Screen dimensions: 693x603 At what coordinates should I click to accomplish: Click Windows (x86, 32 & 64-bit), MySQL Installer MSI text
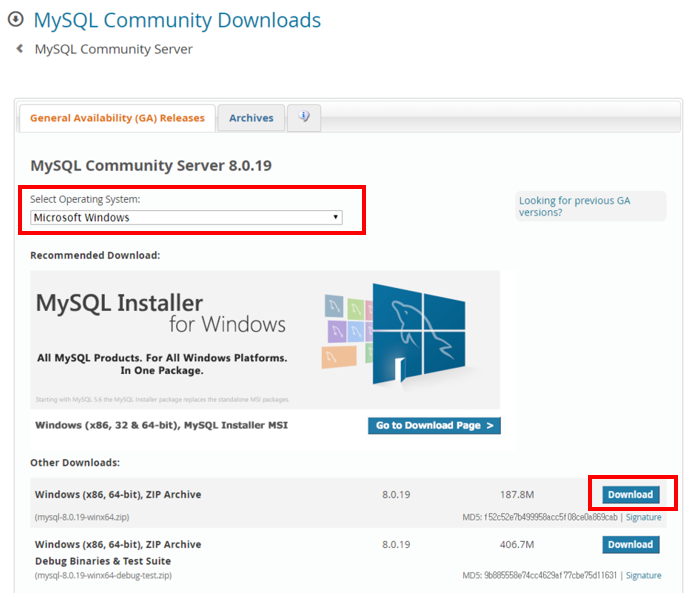[161, 425]
